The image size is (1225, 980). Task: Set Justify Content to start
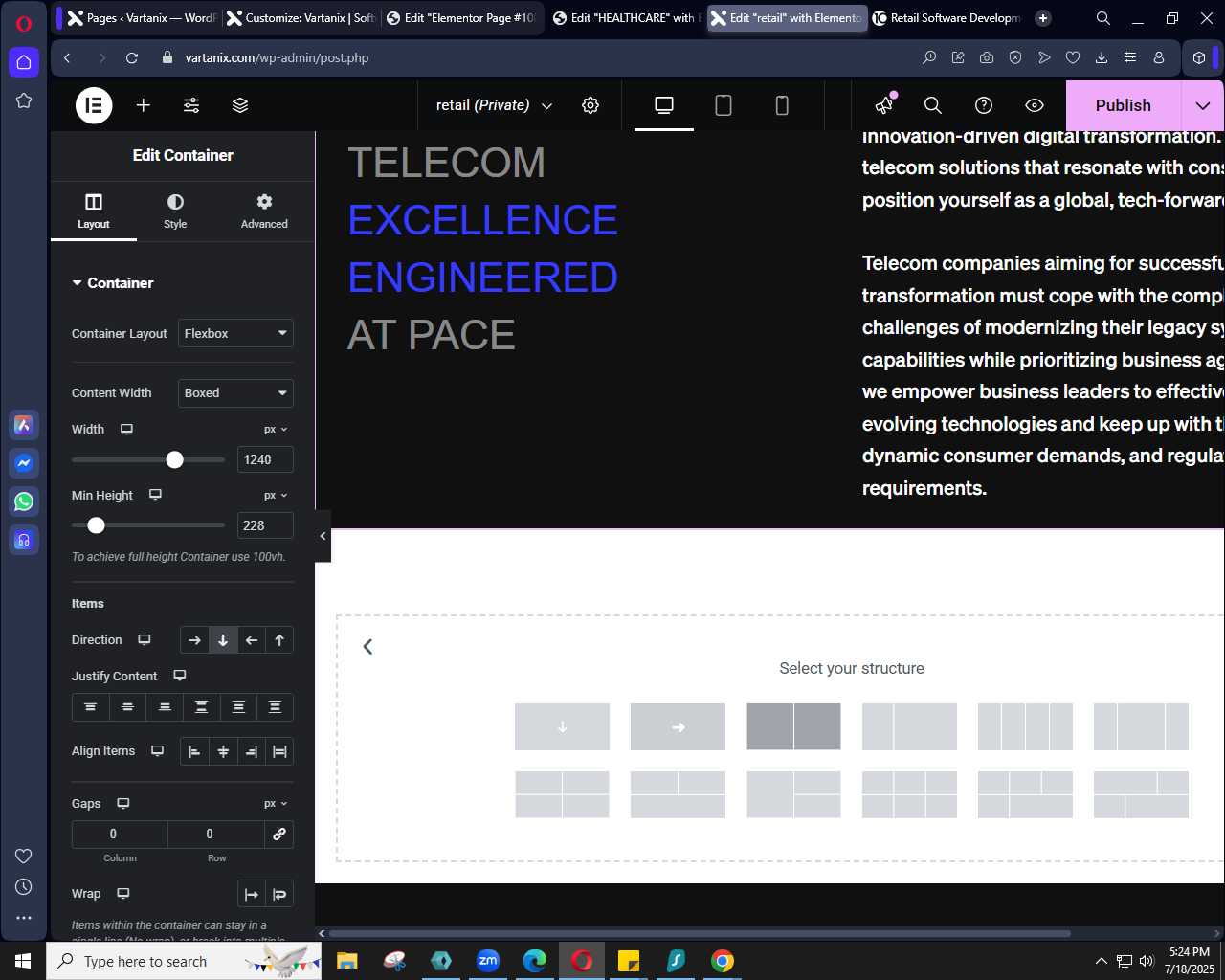click(x=90, y=707)
